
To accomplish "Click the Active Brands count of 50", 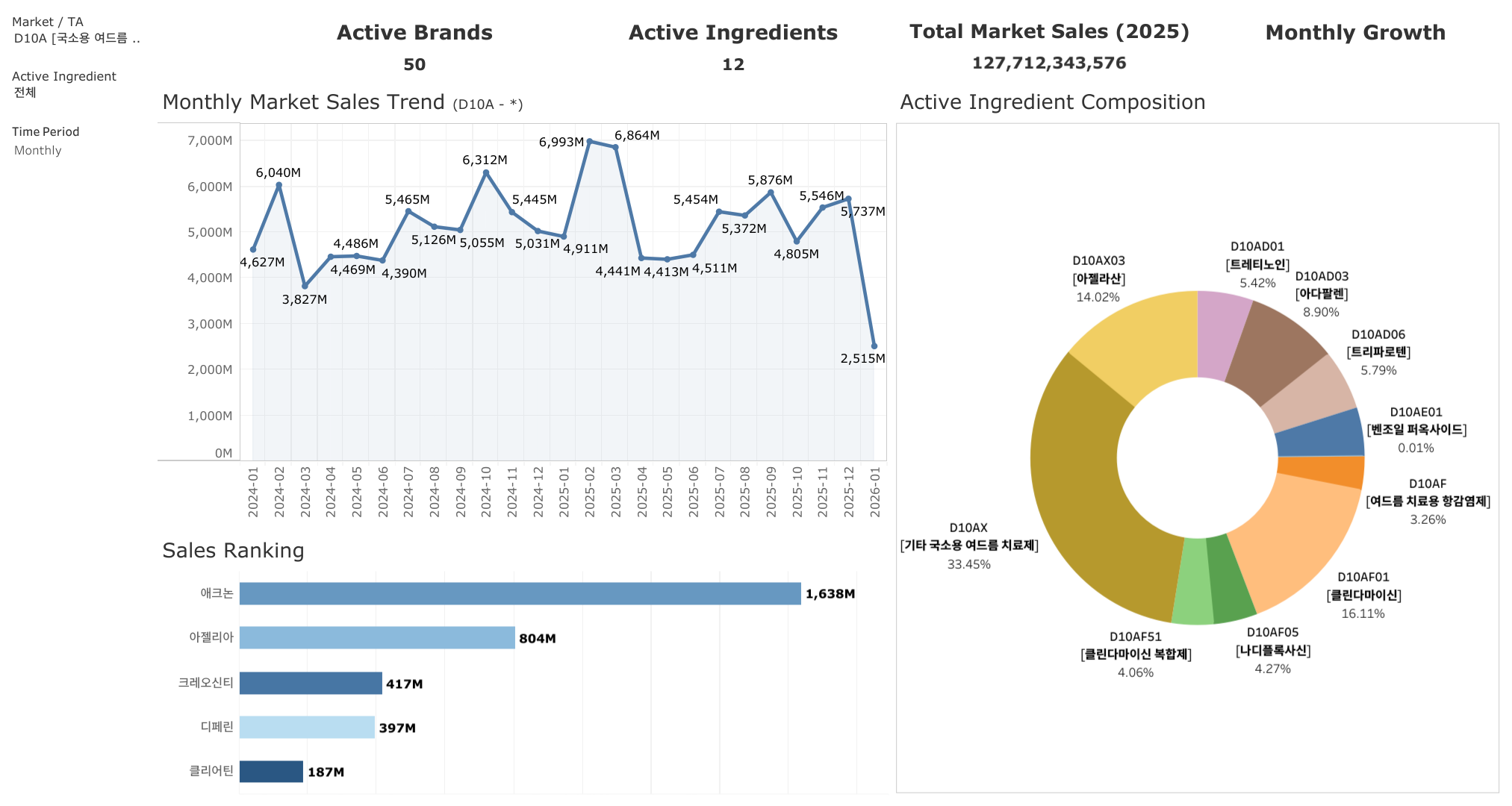I will pos(414,65).
